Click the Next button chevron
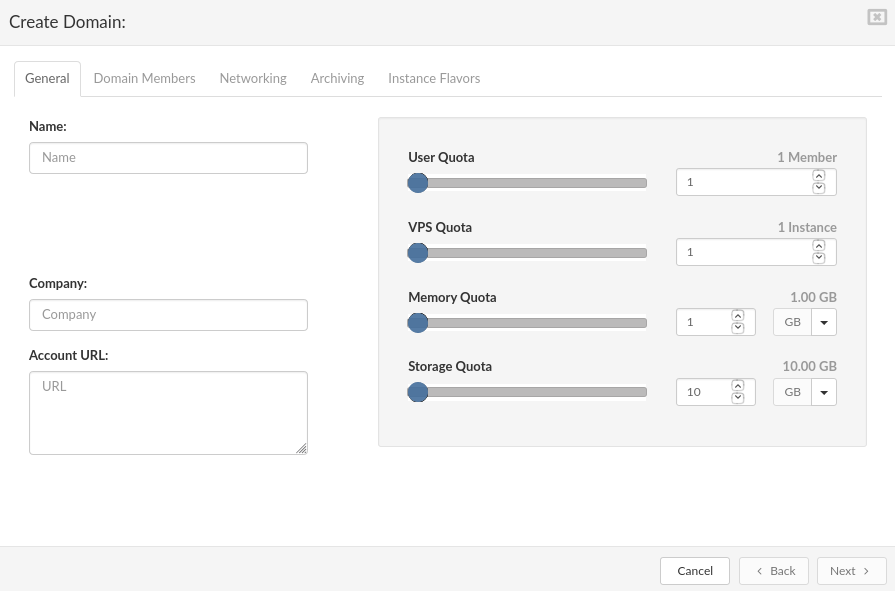 [866, 570]
